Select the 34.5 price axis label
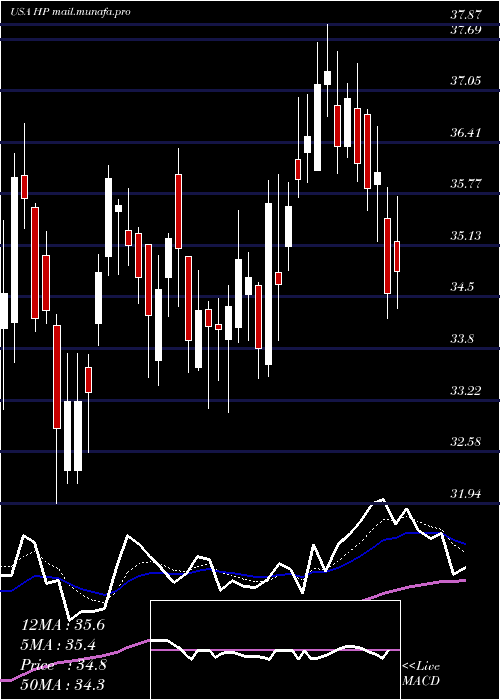 pyautogui.click(x=462, y=287)
